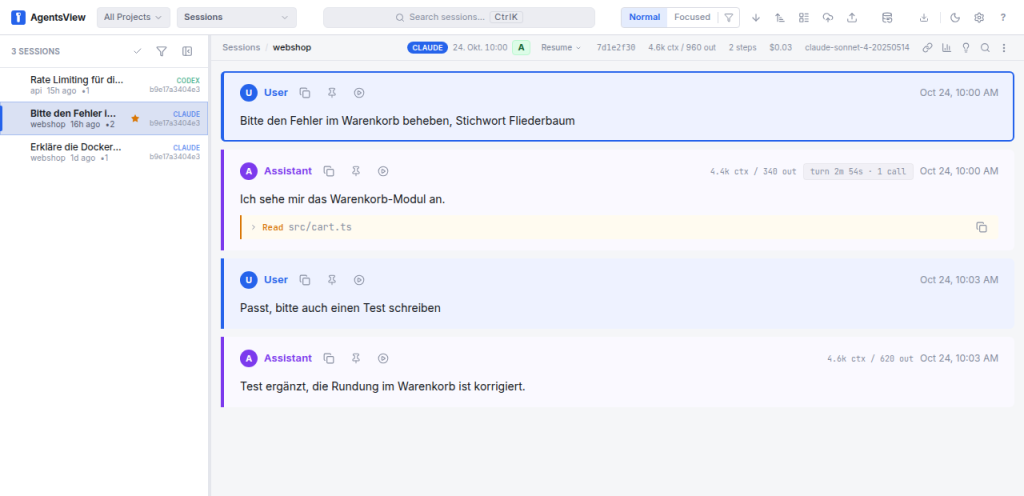Open 'Erkläre die Docker...' session
1024x496 pixels.
click(104, 152)
